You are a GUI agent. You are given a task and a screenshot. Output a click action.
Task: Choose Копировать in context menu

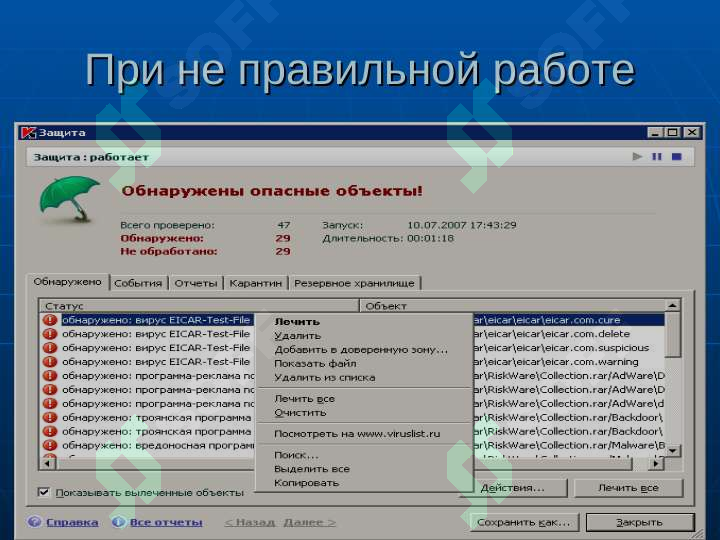364,483
